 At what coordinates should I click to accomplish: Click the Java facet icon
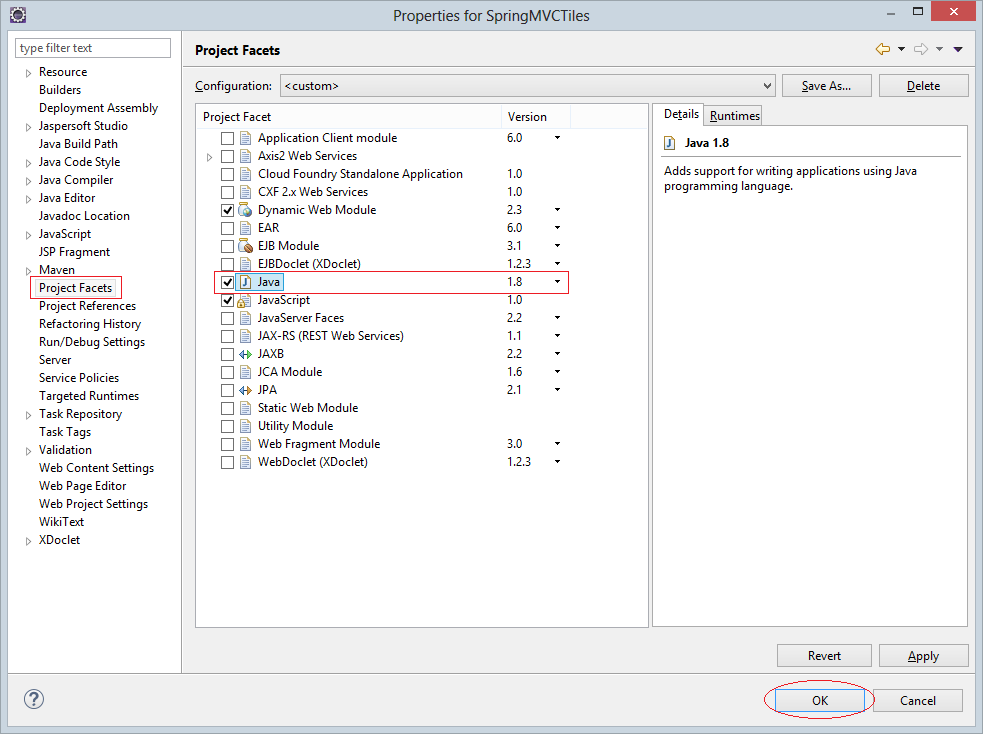pos(246,282)
